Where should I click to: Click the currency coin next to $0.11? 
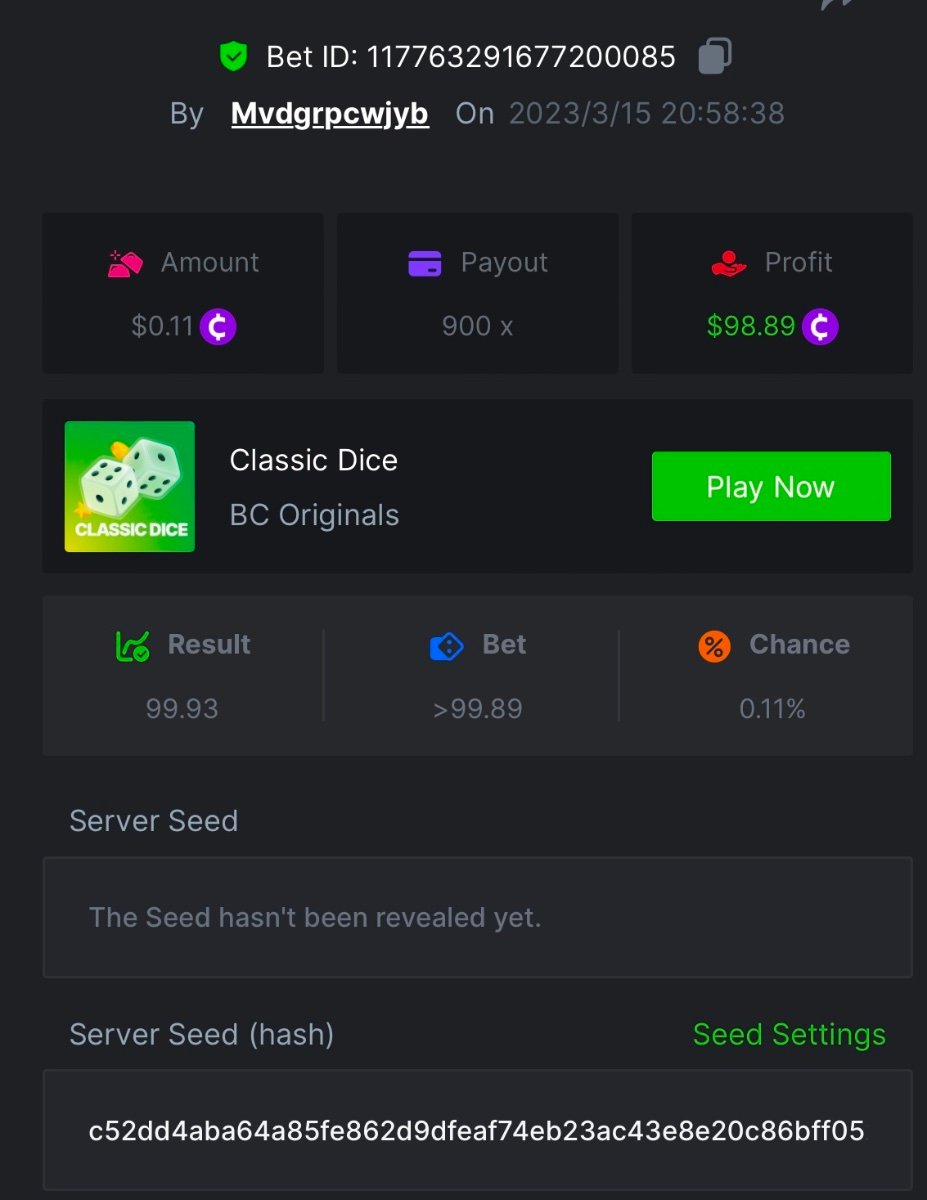[218, 326]
